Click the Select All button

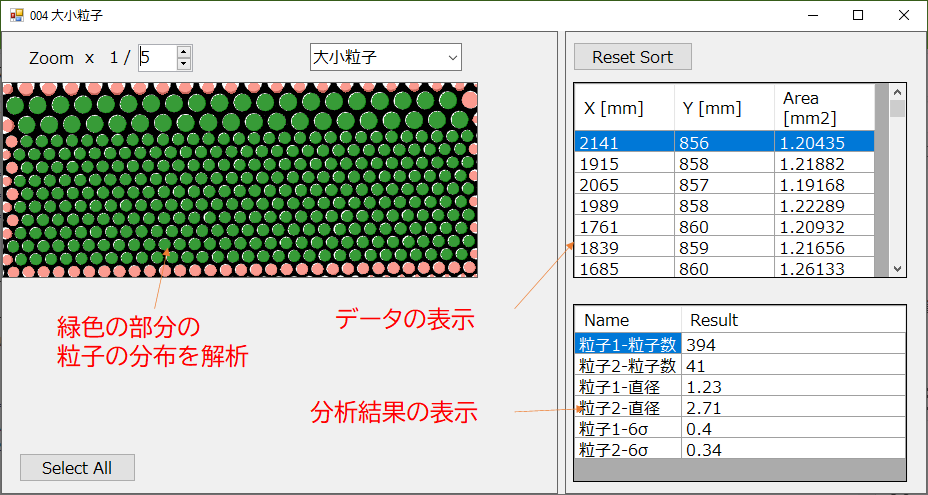coord(77,468)
